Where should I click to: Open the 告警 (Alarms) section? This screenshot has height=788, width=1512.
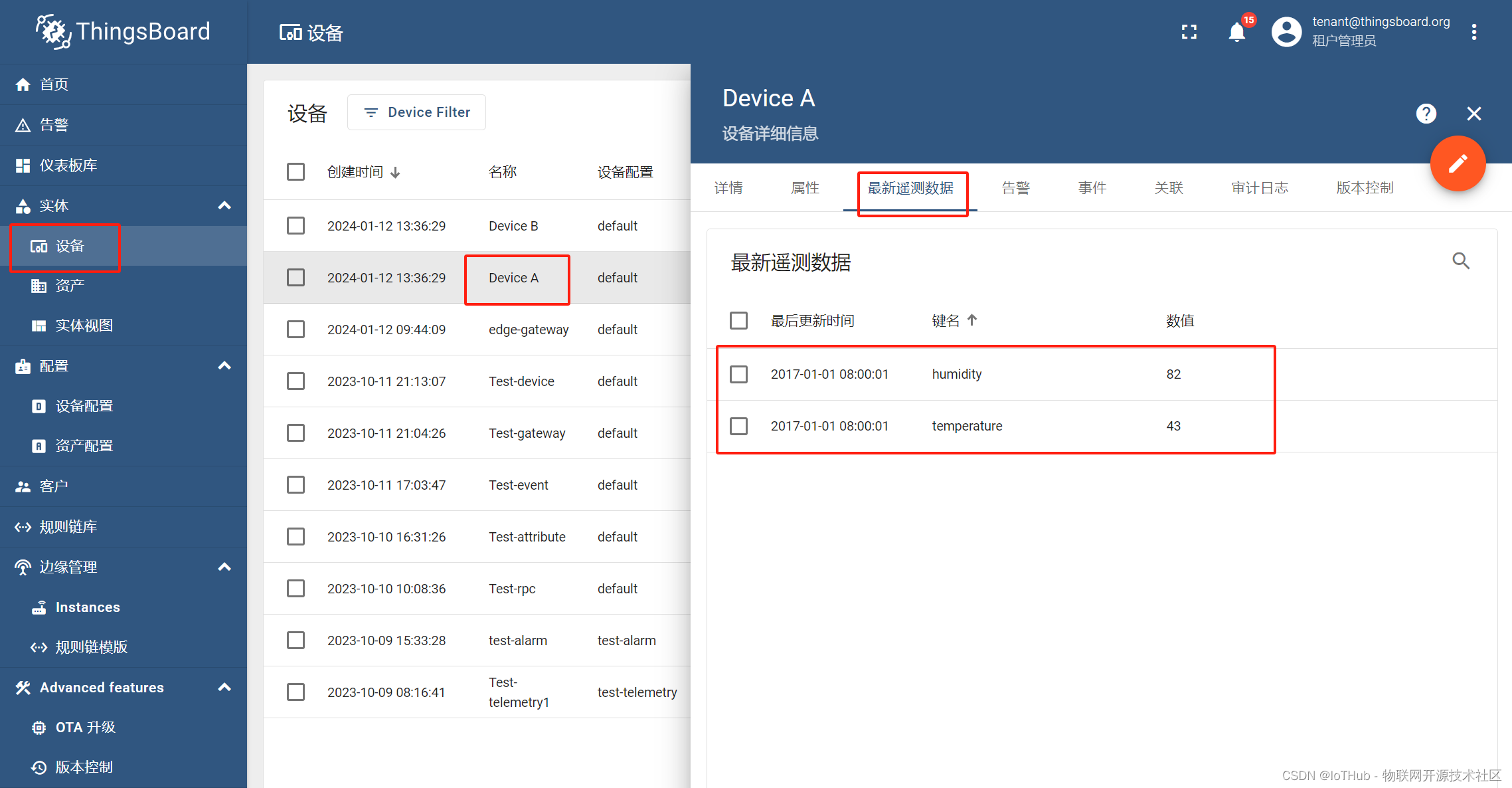coord(54,124)
